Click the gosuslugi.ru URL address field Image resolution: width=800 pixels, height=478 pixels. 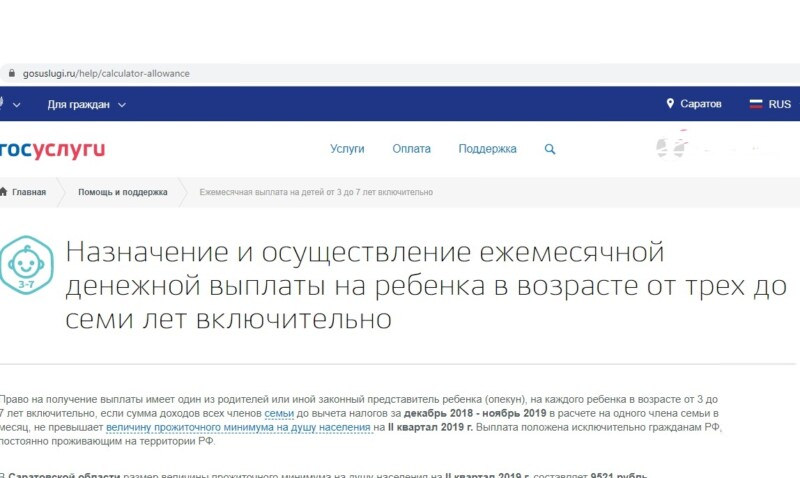[106, 73]
